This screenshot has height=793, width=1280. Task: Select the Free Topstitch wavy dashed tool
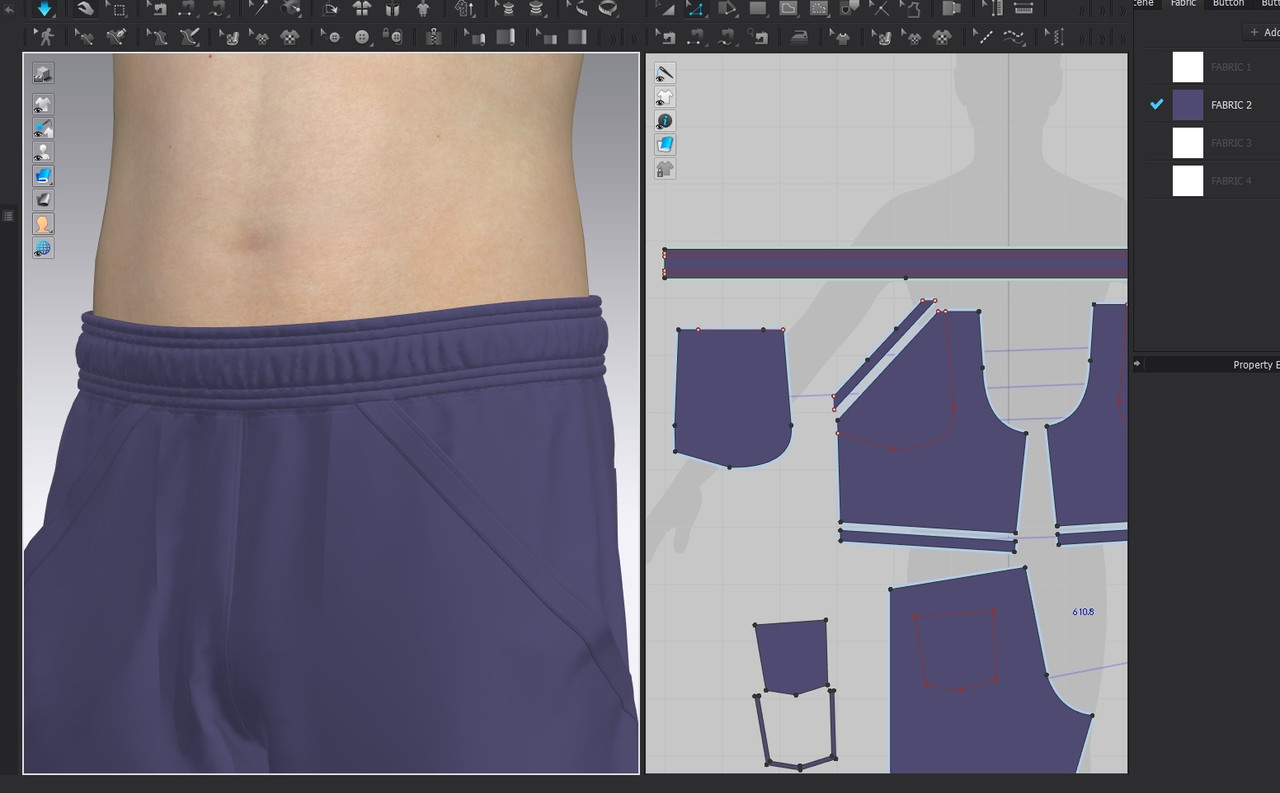pos(1014,37)
